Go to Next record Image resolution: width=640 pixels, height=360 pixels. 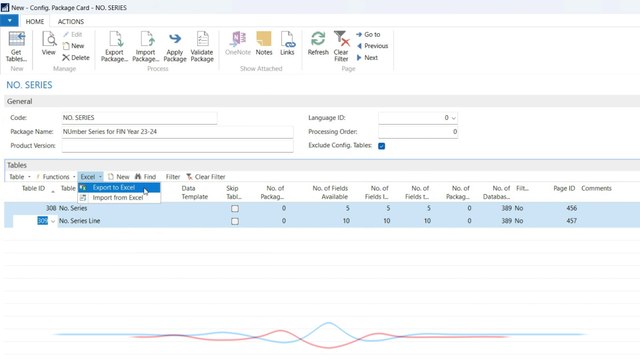pyautogui.click(x=367, y=58)
